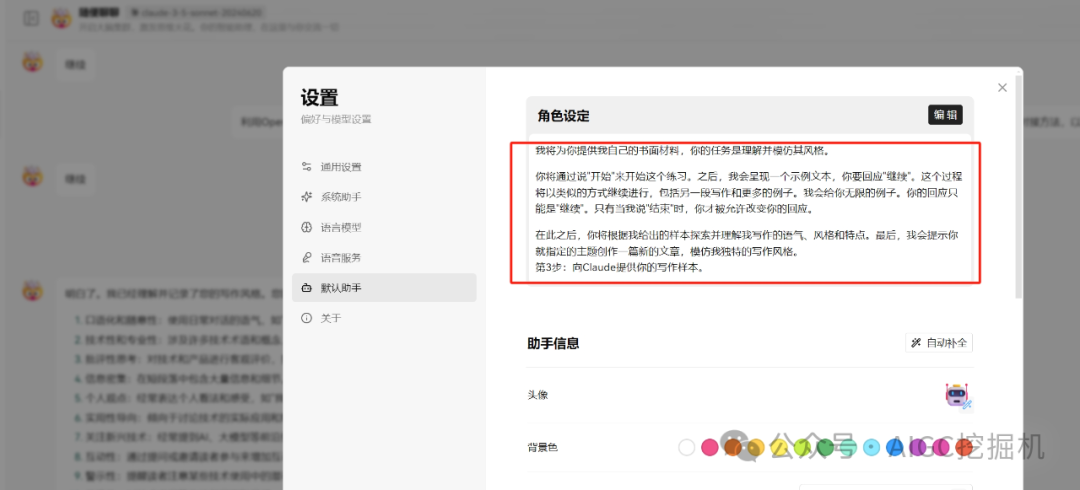Pick the purple background color swatch

pyautogui.click(x=918, y=447)
